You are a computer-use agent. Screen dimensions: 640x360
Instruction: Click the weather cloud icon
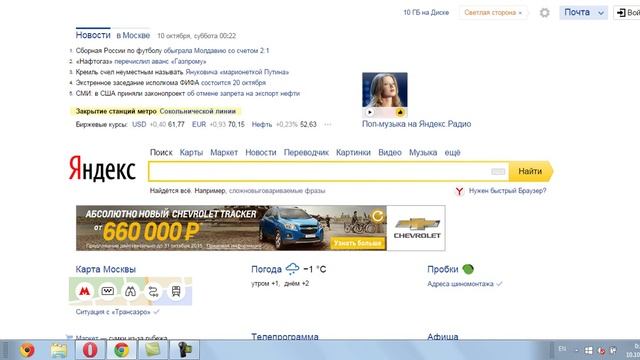point(292,269)
